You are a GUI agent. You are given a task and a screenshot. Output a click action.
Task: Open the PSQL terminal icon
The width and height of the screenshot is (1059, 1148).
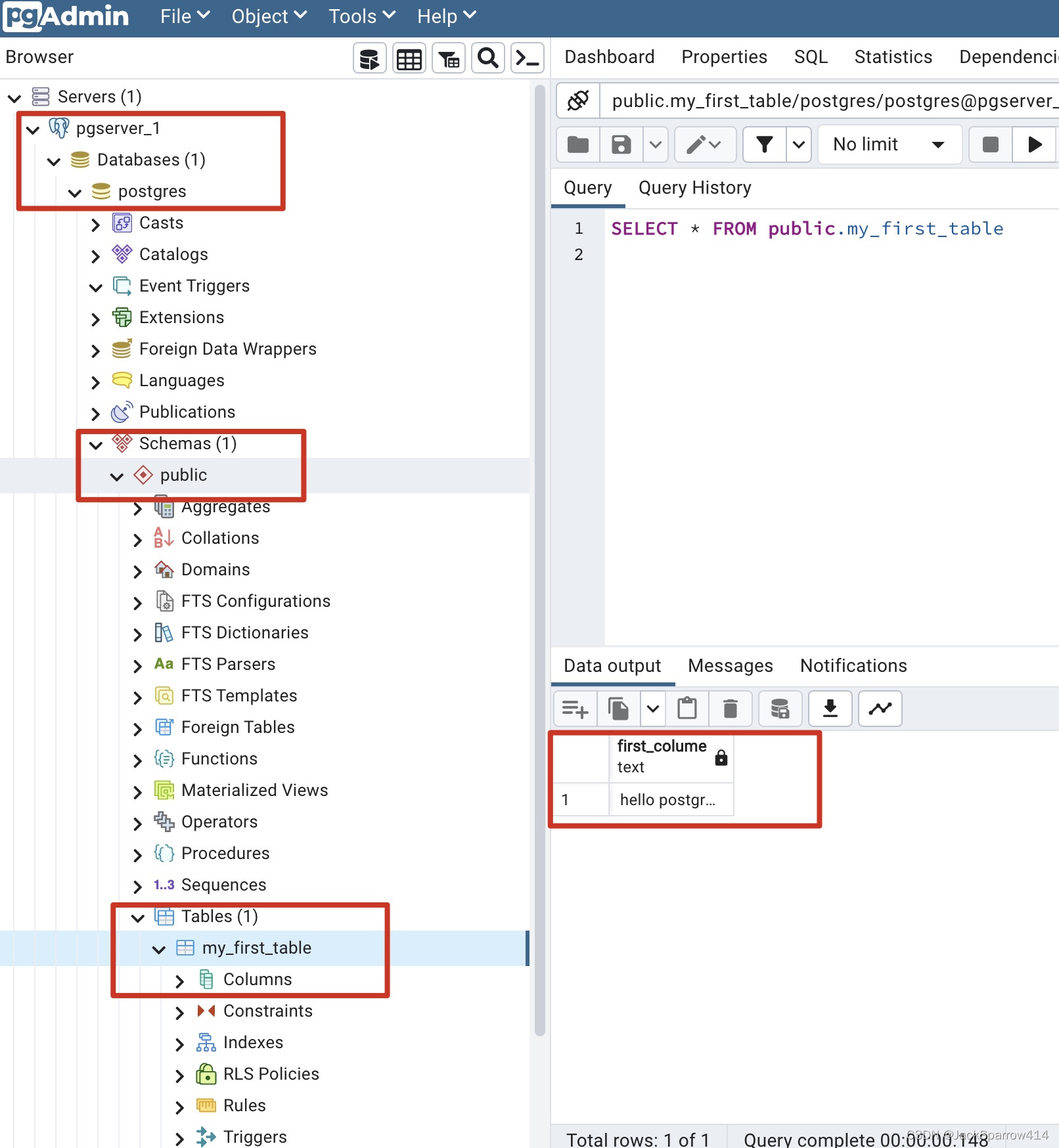528,58
